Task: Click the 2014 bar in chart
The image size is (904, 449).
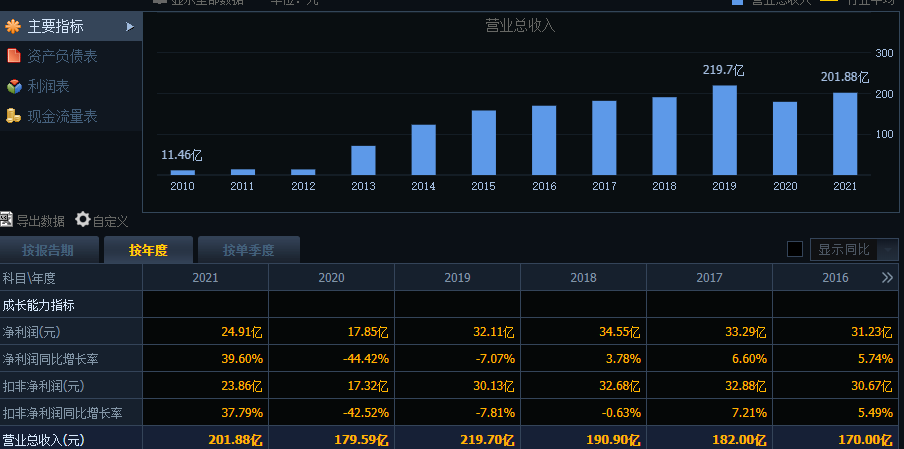Action: (424, 150)
